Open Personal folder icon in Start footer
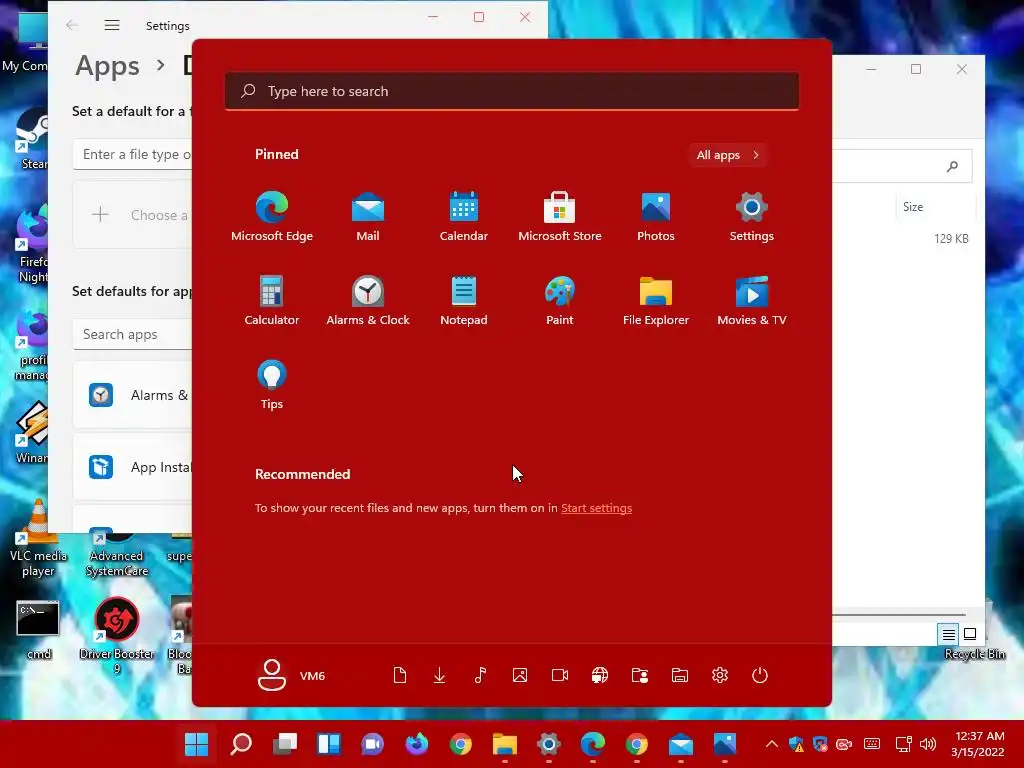This screenshot has width=1024, height=768. point(640,675)
